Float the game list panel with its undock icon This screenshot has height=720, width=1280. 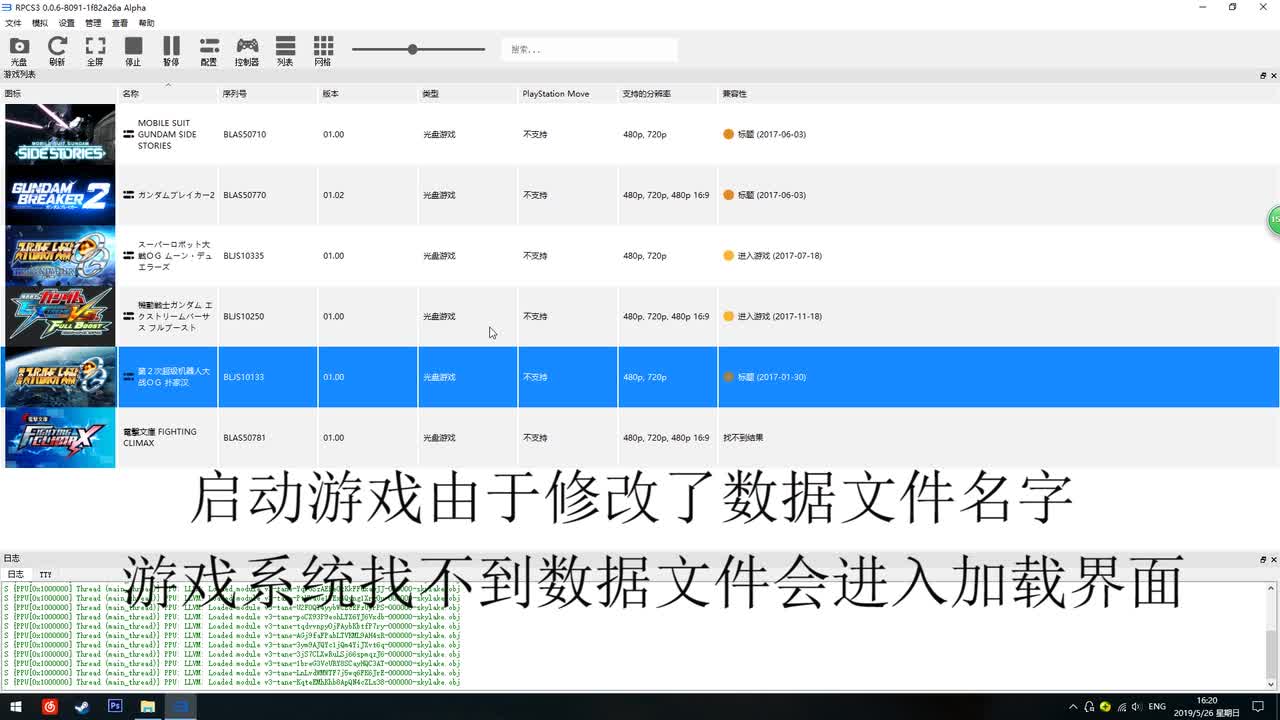click(x=1263, y=75)
